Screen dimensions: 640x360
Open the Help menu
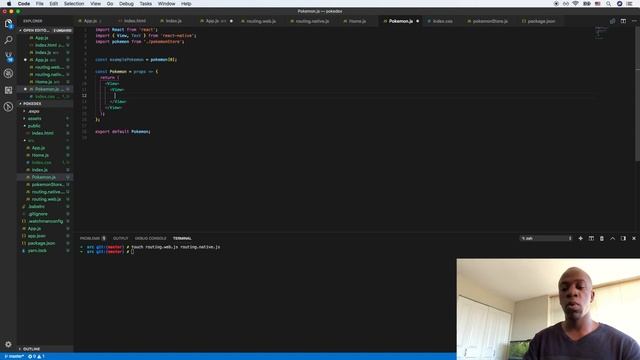[186, 4]
